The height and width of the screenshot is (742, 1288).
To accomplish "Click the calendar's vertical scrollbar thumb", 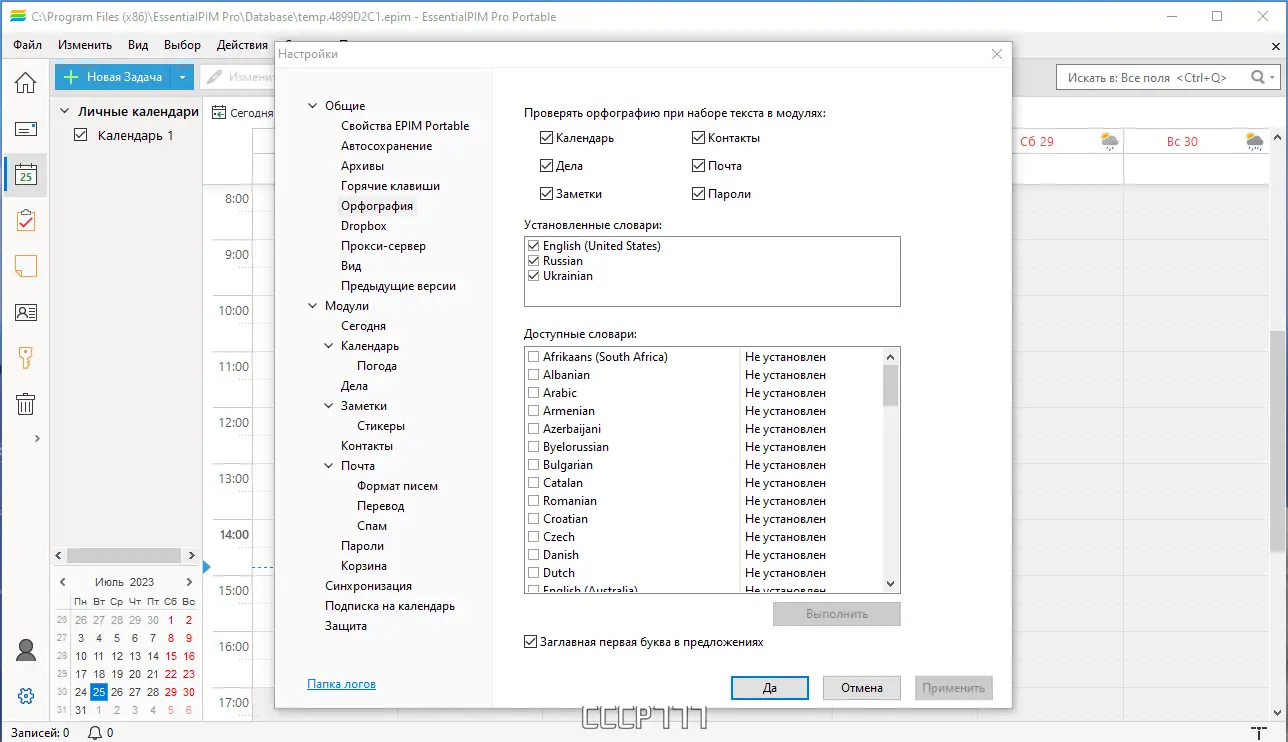I will [x=1277, y=440].
